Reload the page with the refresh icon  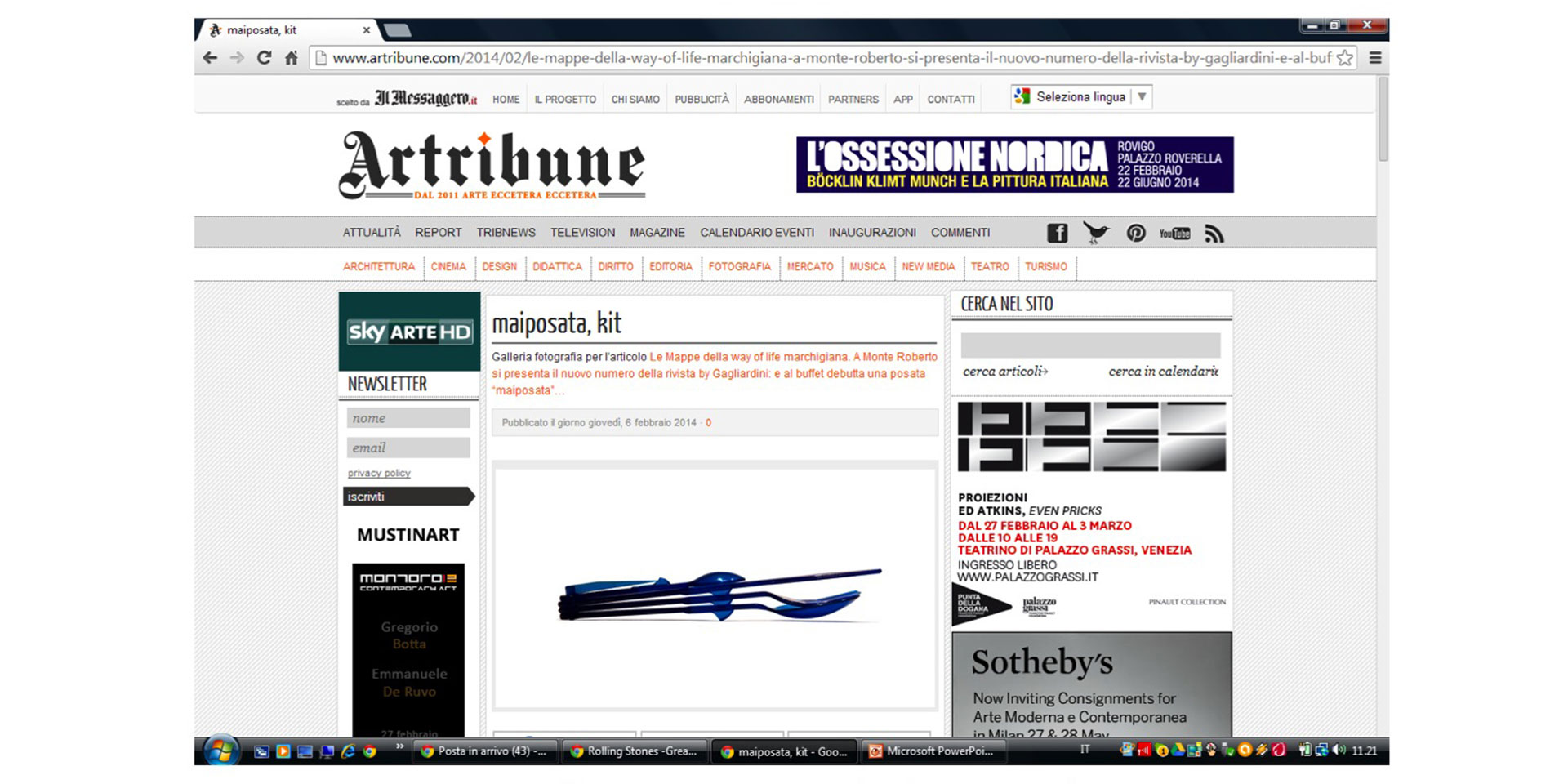click(264, 58)
